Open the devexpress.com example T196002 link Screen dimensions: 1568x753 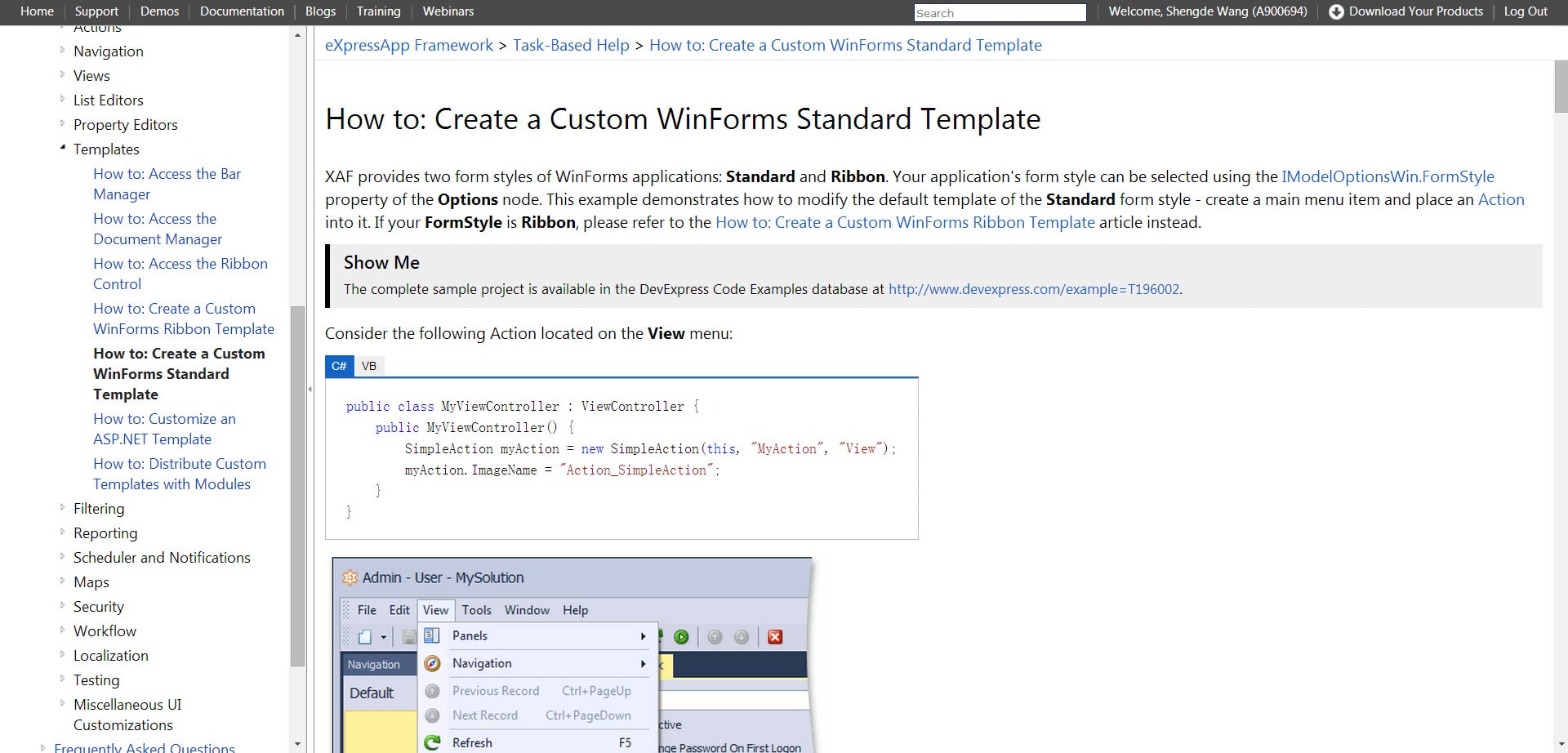pos(1033,289)
